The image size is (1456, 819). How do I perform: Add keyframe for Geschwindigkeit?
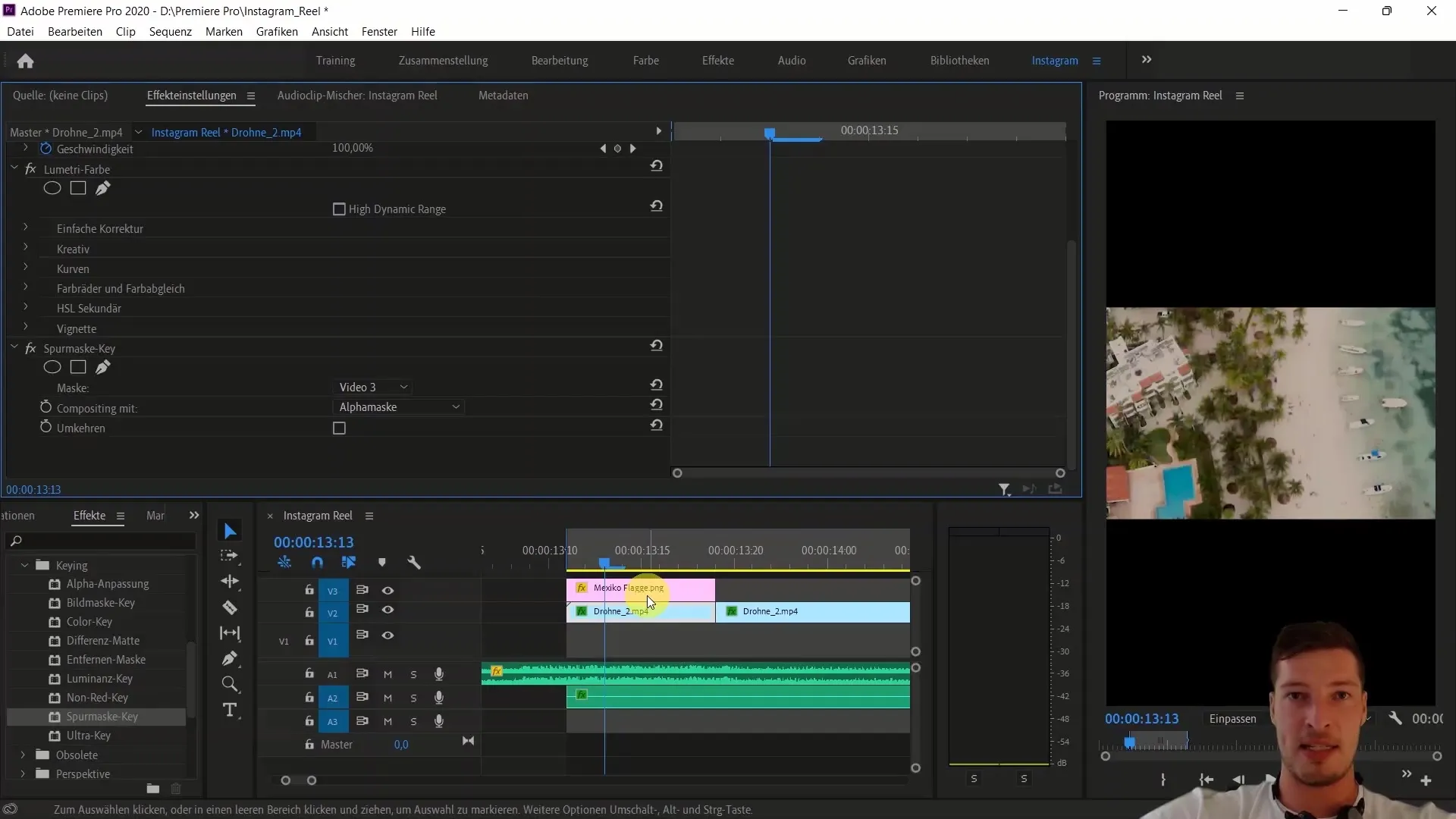click(617, 149)
